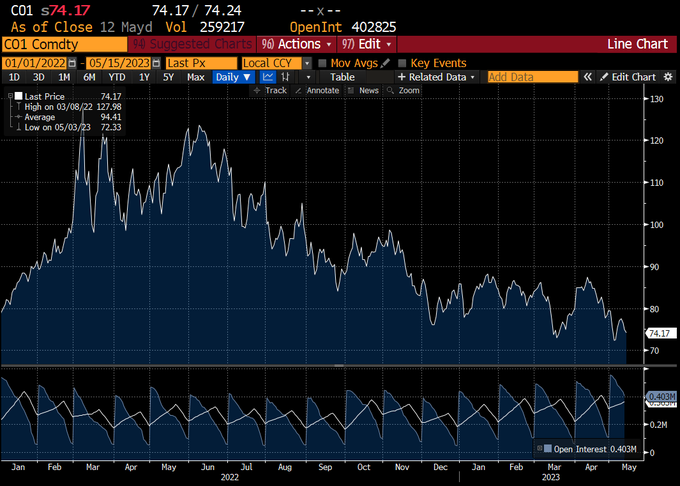Select the 1D time range
This screenshot has width=680, height=486.
pos(14,77)
